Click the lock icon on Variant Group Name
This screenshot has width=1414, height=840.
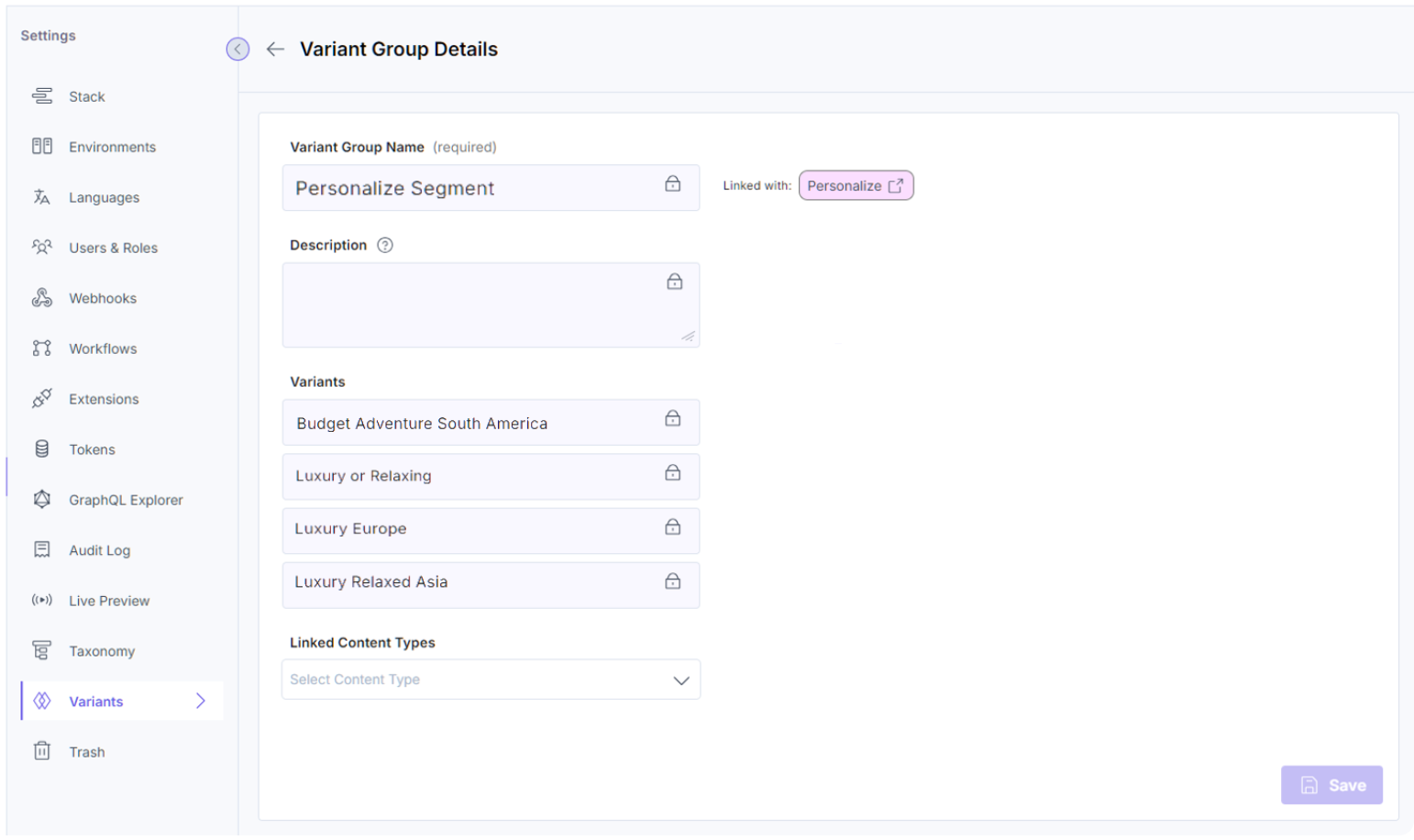click(673, 185)
